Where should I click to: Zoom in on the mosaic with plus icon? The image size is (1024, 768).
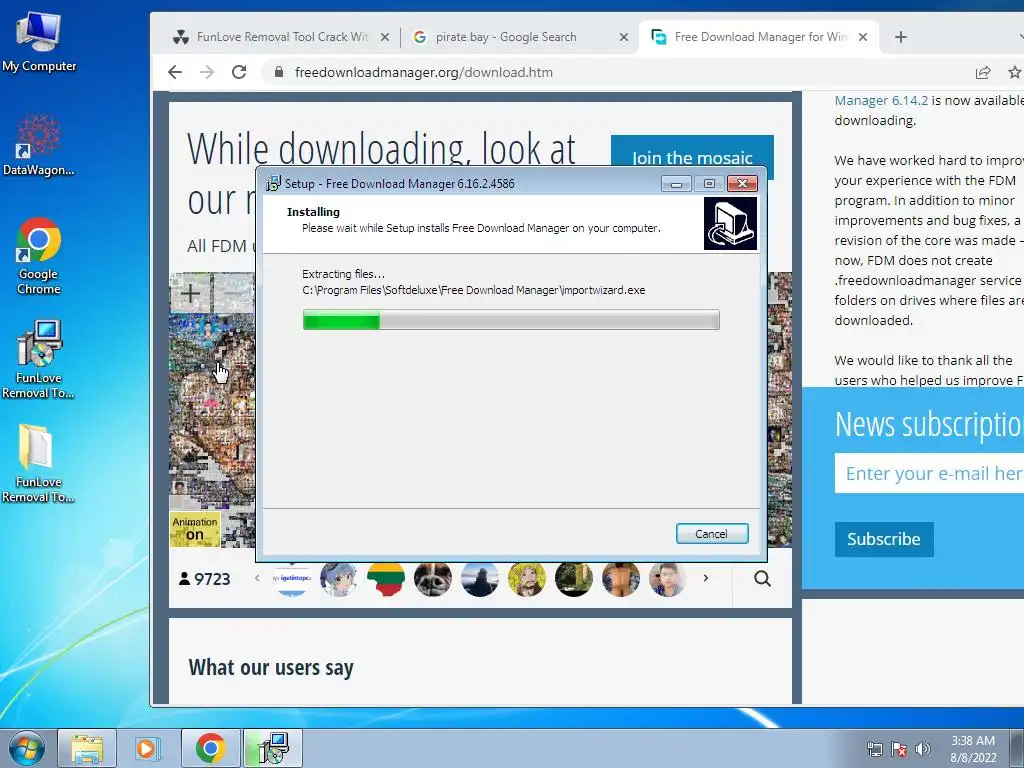[x=190, y=293]
